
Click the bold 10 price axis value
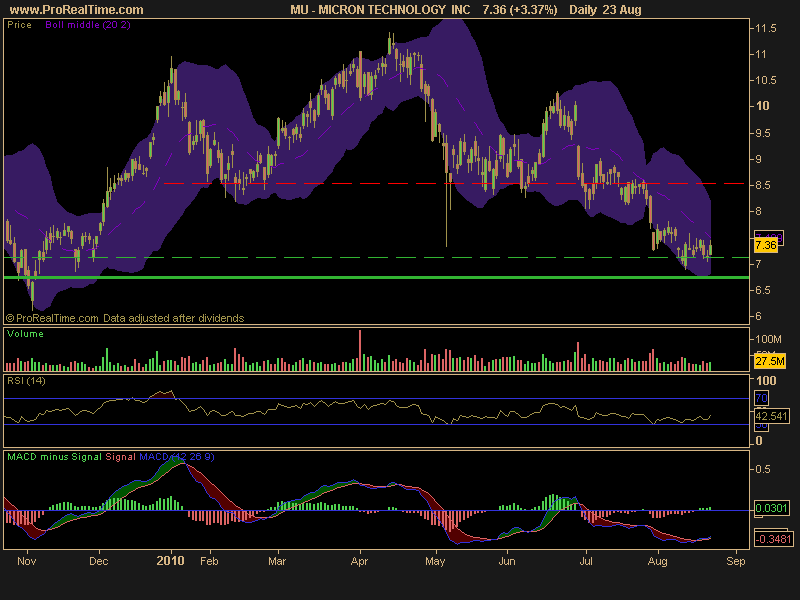[x=763, y=106]
